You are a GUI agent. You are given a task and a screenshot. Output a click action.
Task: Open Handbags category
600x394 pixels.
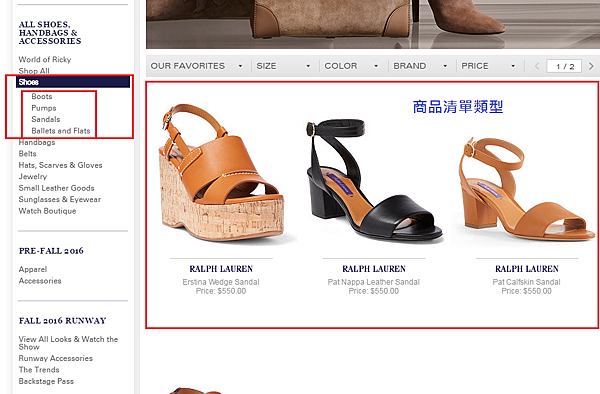click(37, 142)
